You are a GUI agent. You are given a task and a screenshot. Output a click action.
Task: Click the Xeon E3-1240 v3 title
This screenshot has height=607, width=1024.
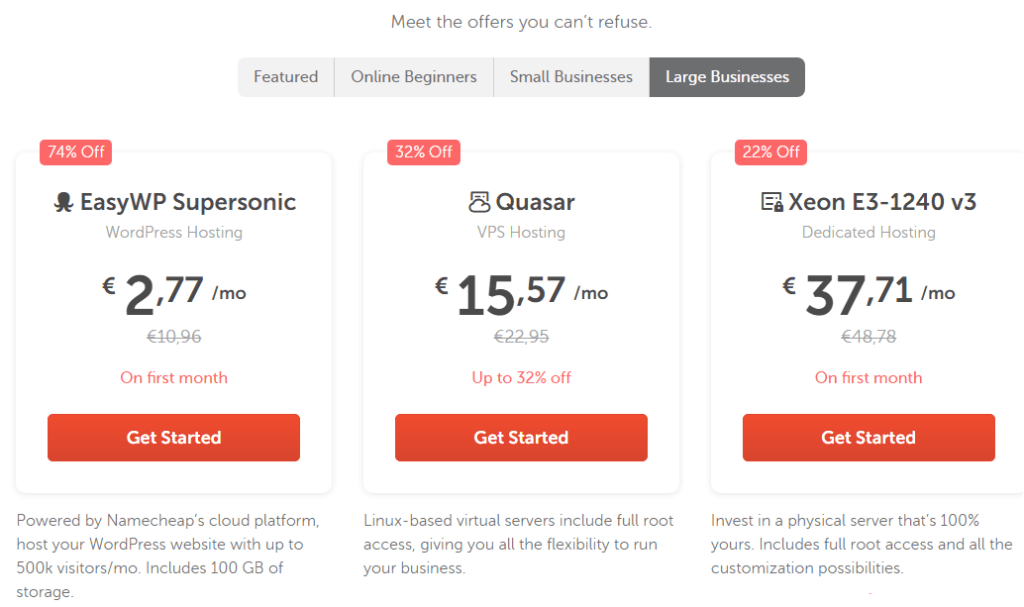click(x=882, y=202)
